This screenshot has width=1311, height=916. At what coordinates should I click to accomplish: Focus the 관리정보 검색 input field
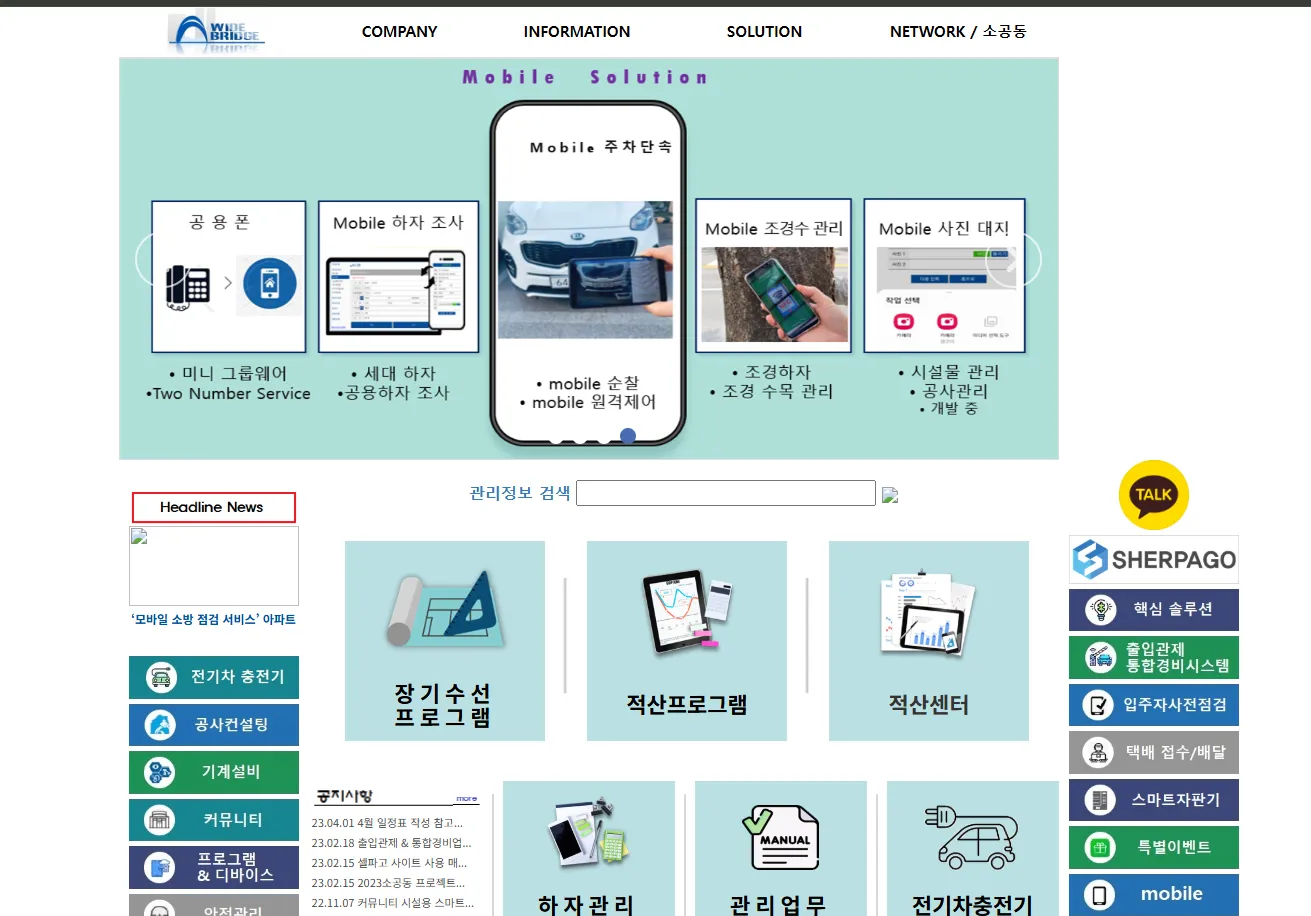pos(726,493)
